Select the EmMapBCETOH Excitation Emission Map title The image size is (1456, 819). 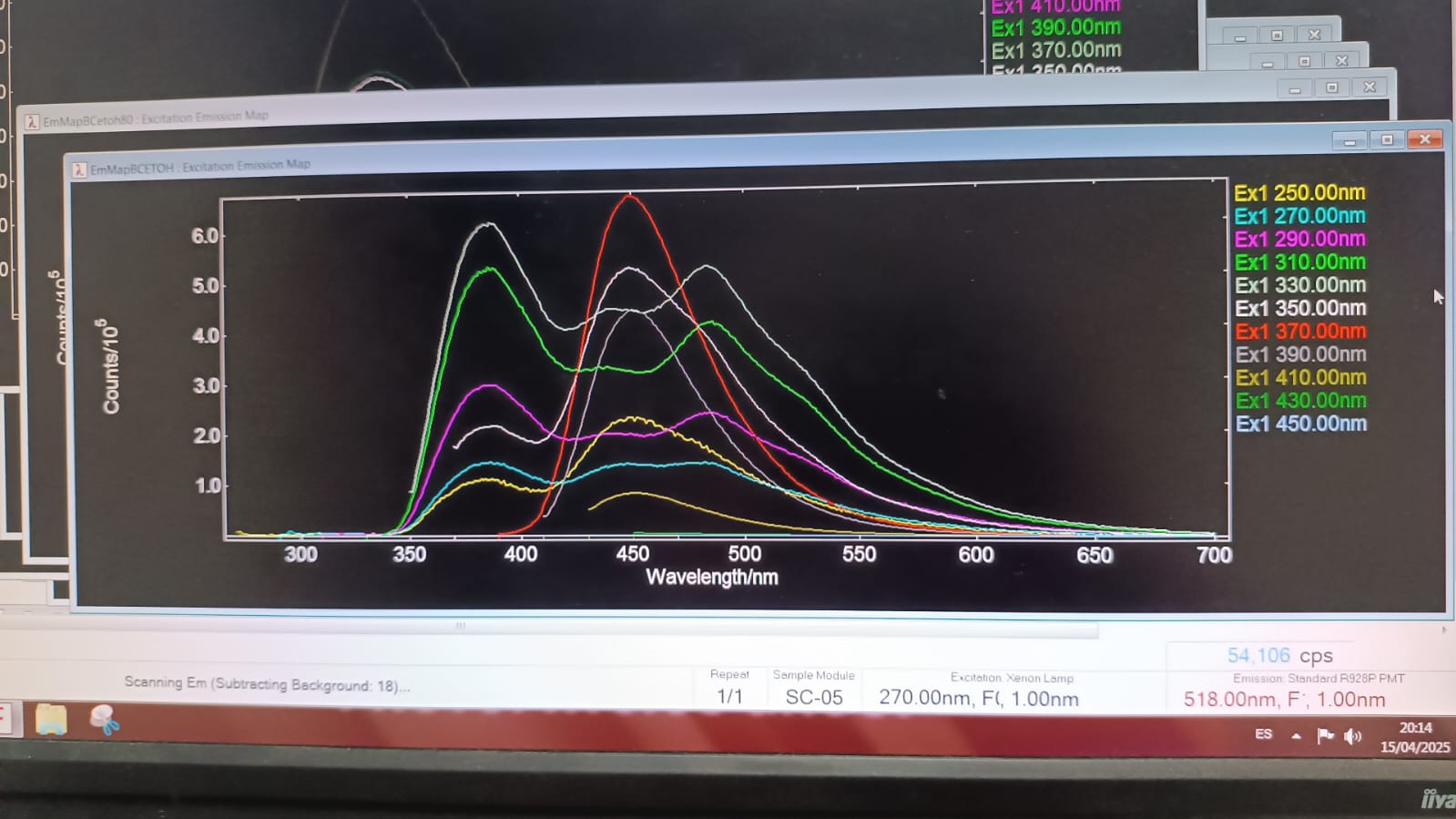(x=200, y=167)
